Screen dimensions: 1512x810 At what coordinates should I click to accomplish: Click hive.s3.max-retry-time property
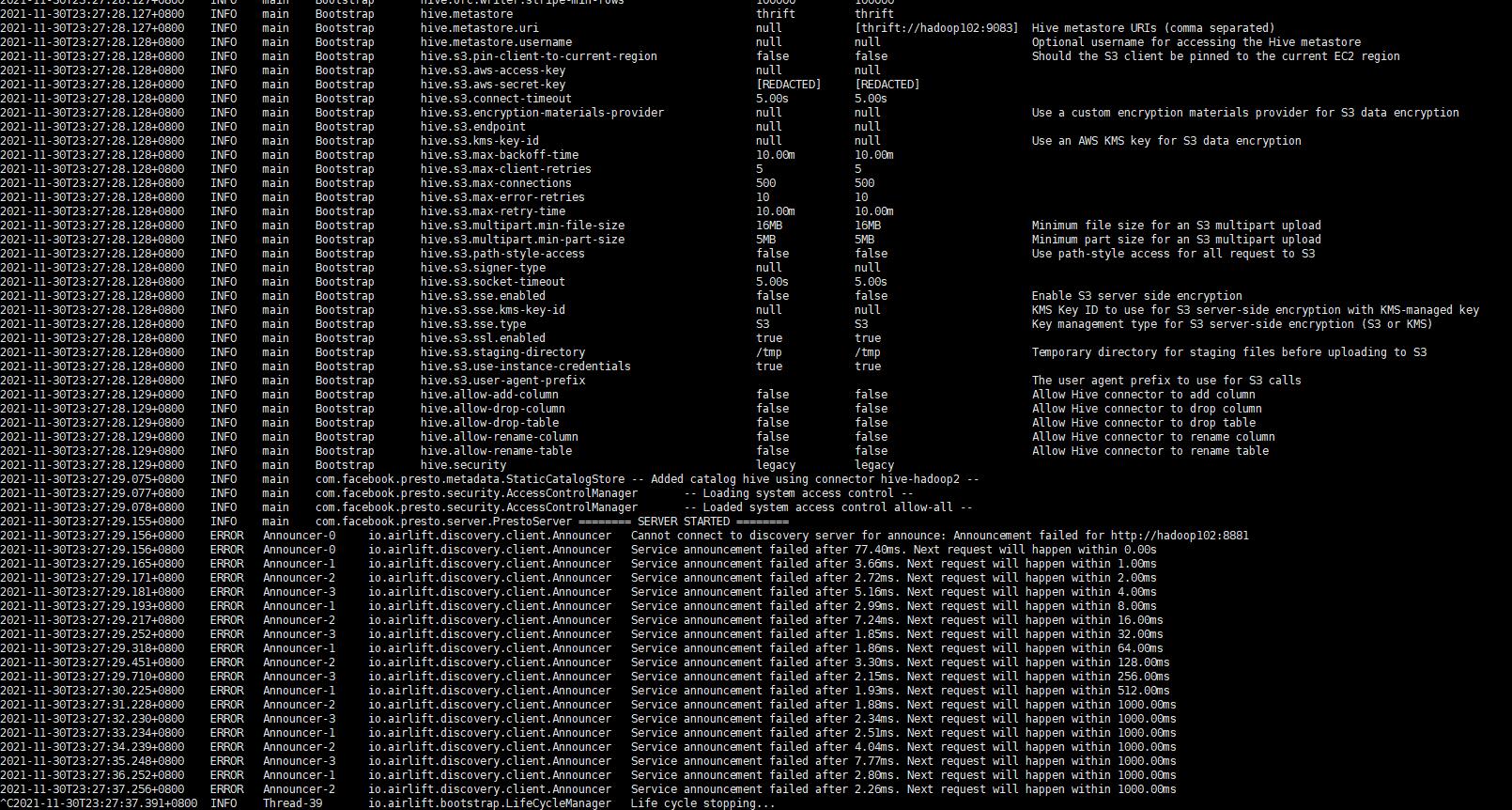[493, 211]
